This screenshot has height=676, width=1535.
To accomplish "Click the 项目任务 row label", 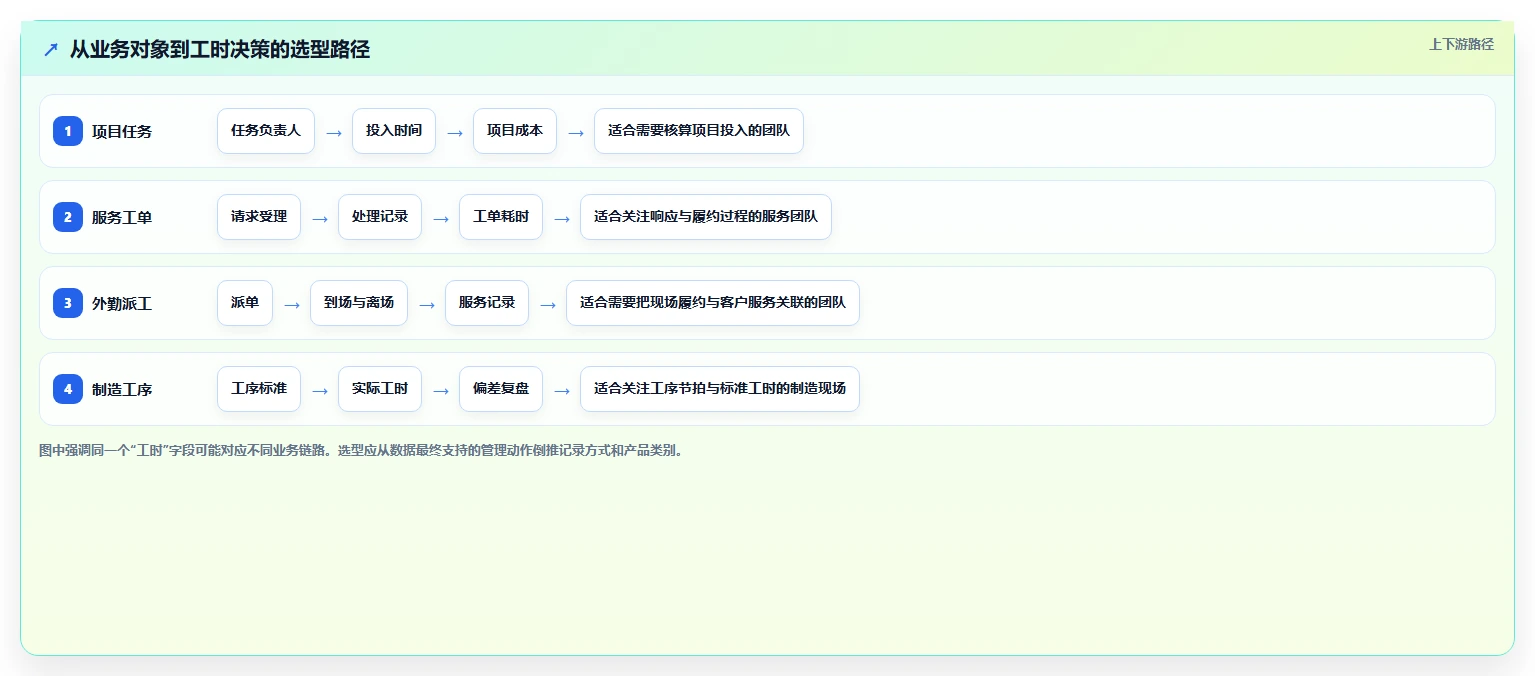I will coord(122,131).
